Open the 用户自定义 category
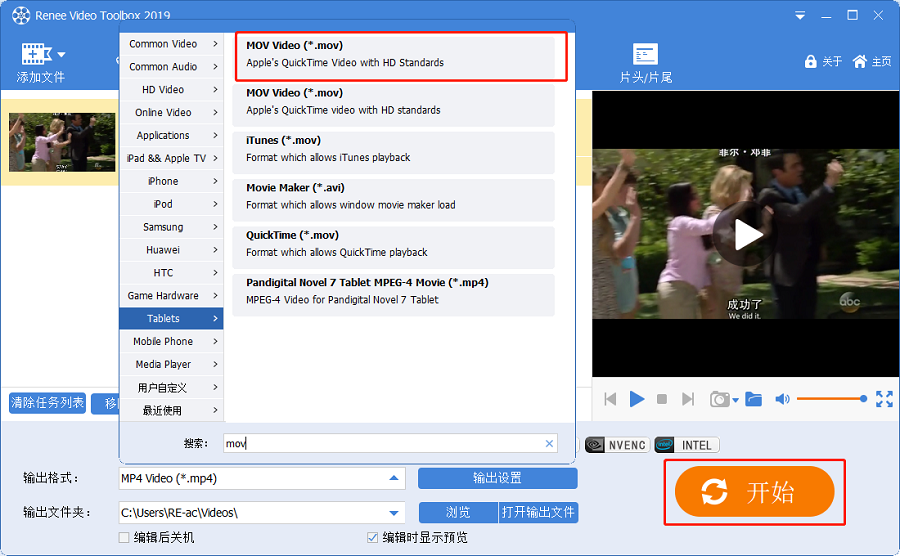This screenshot has height=556, width=900. pyautogui.click(x=172, y=388)
